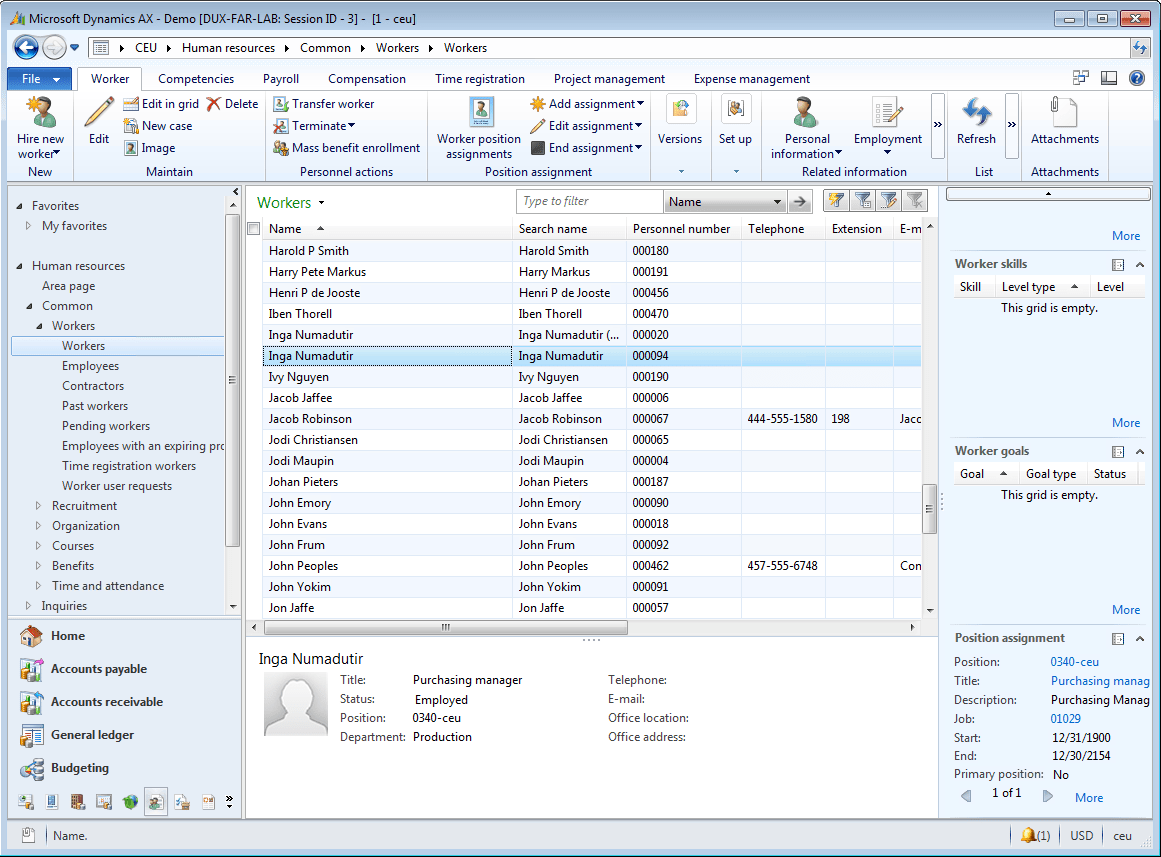Image resolution: width=1161 pixels, height=857 pixels.
Task: Collapse the Worker skills panel
Action: 1140,264
